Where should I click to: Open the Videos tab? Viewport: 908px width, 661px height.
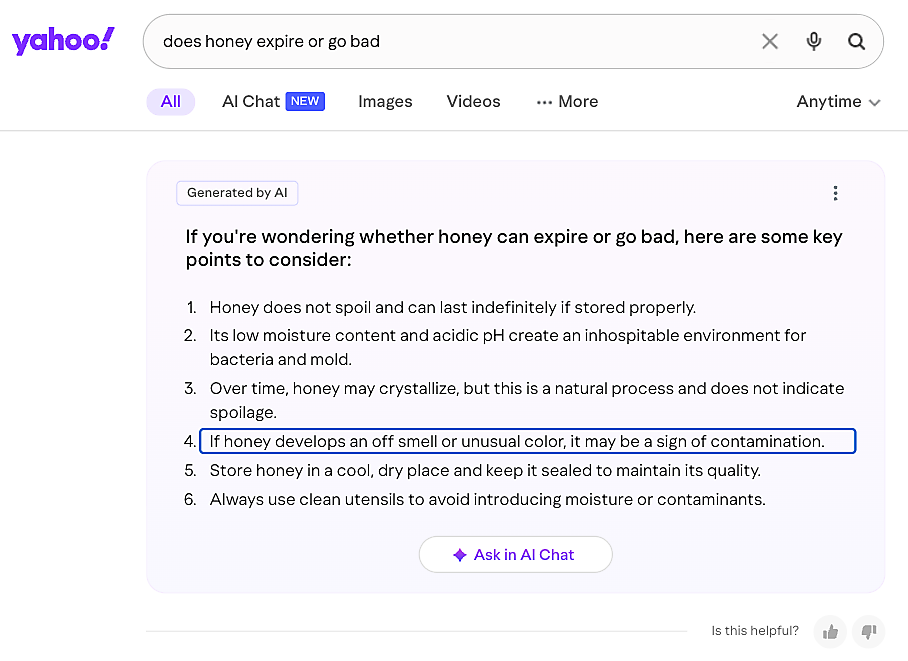pos(473,102)
